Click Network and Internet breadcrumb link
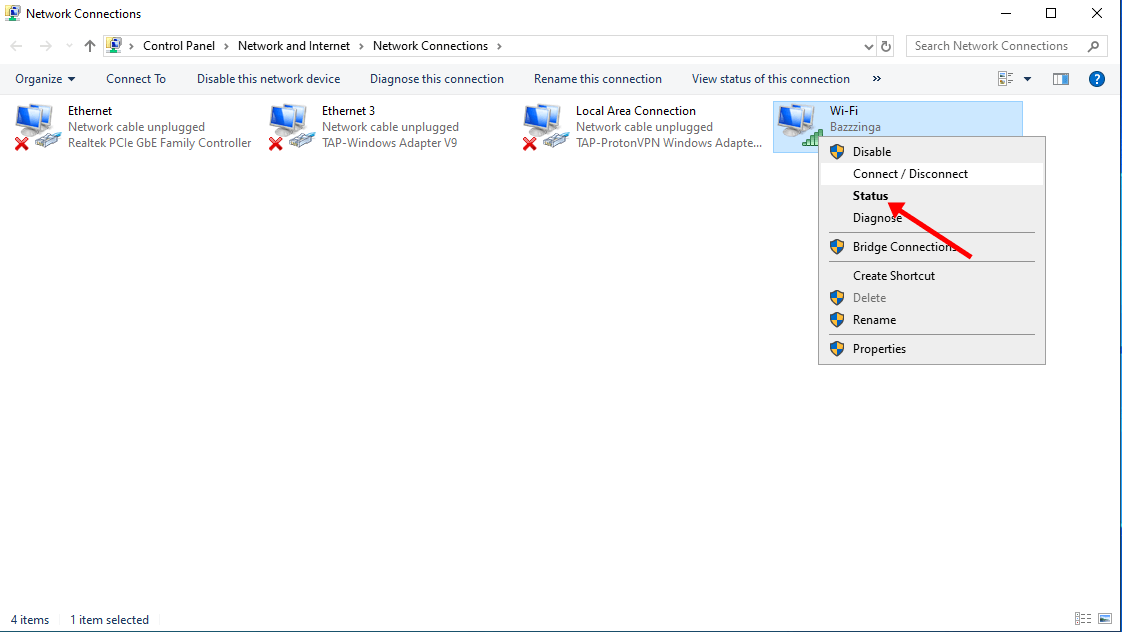This screenshot has width=1122, height=632. [294, 46]
